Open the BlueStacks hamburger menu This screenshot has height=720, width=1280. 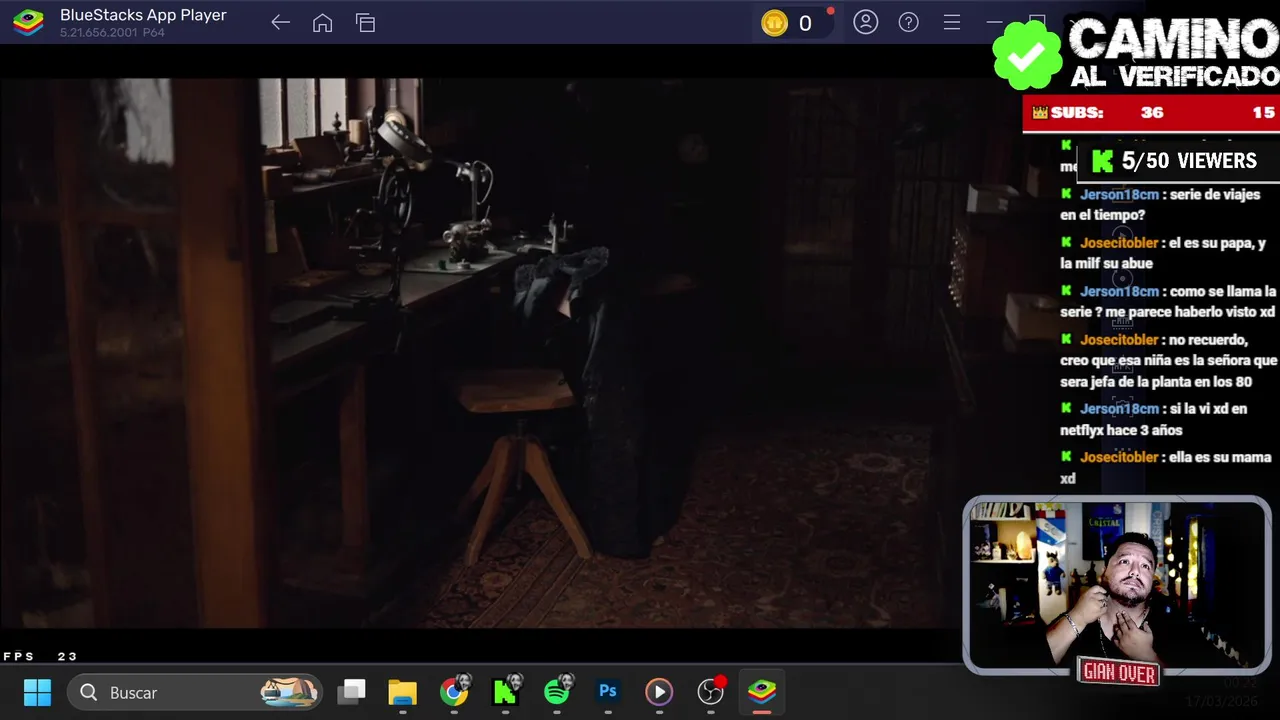click(x=952, y=22)
